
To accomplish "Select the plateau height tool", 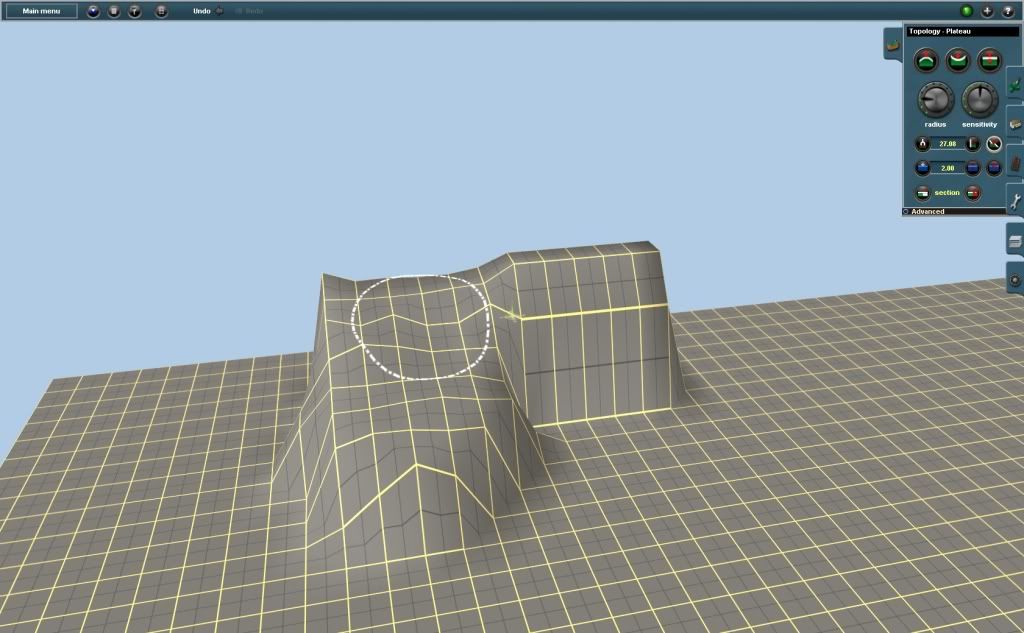I will pyautogui.click(x=990, y=61).
